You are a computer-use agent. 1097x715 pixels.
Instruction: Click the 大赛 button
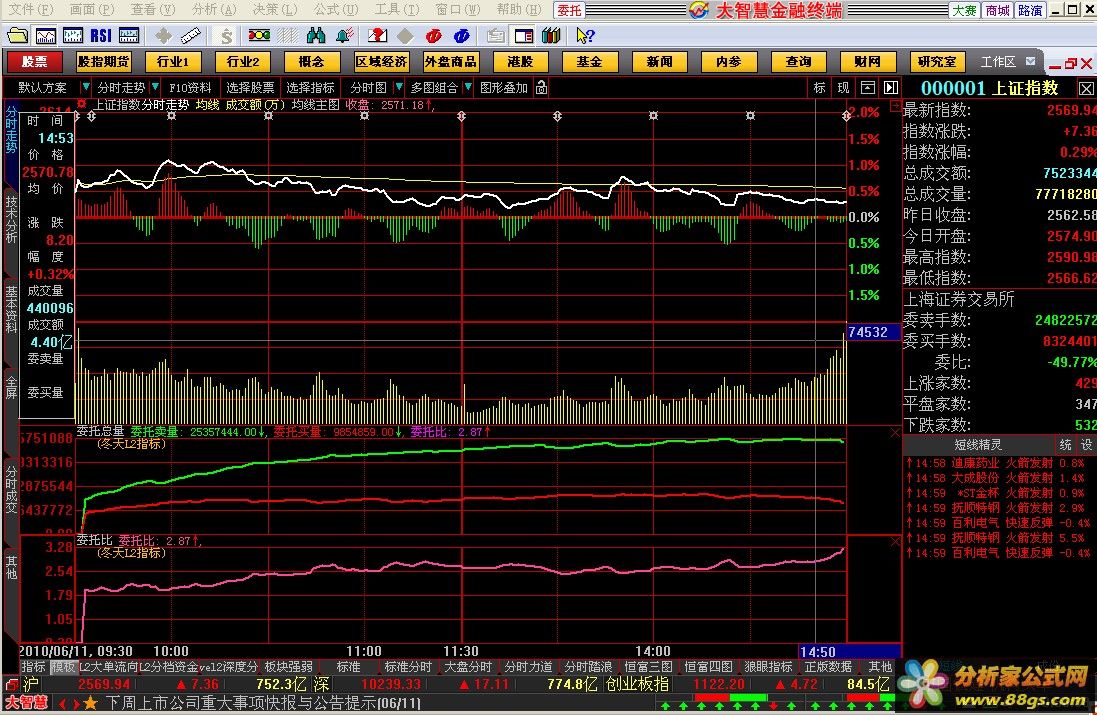click(963, 10)
